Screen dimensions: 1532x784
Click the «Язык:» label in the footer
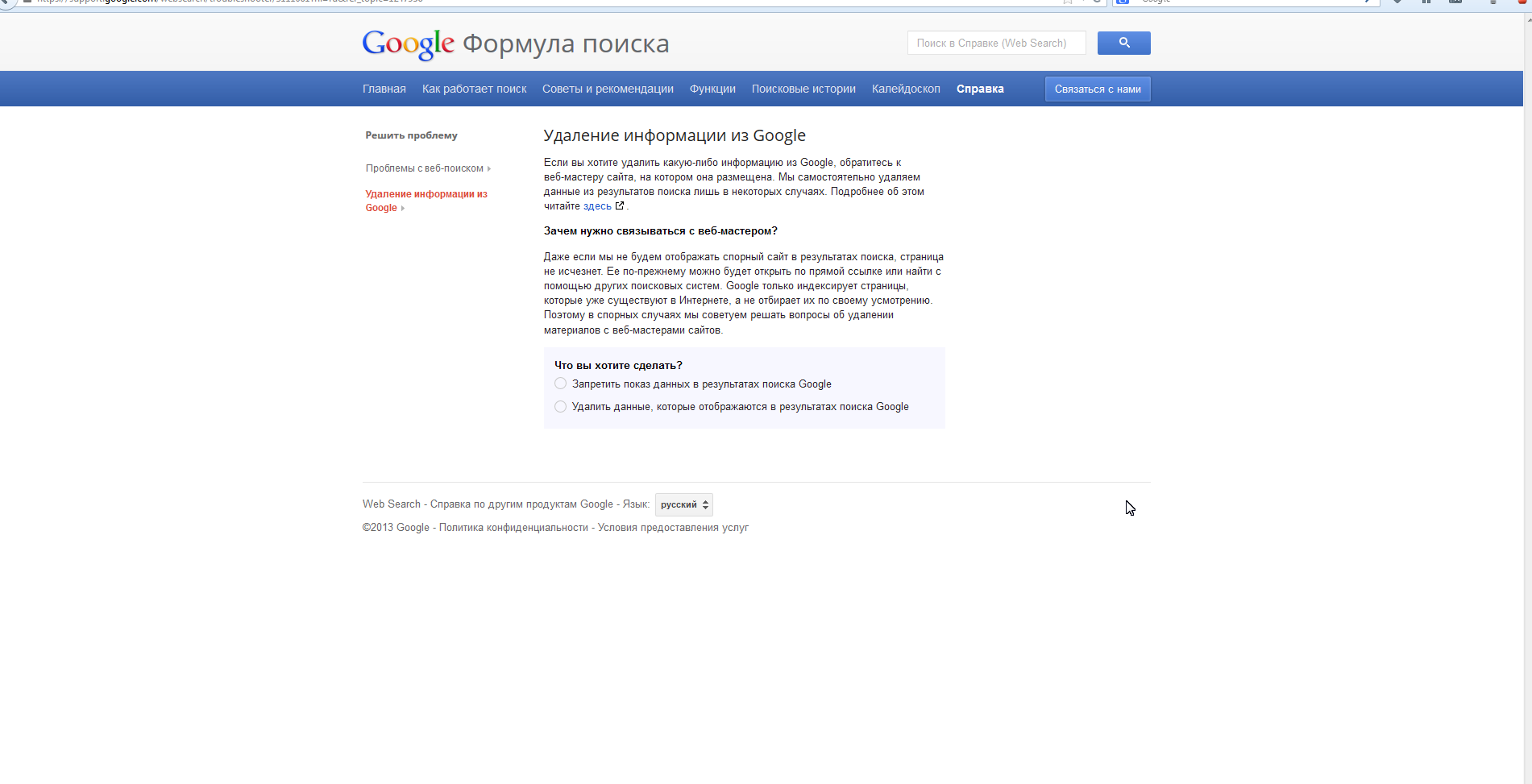click(636, 504)
